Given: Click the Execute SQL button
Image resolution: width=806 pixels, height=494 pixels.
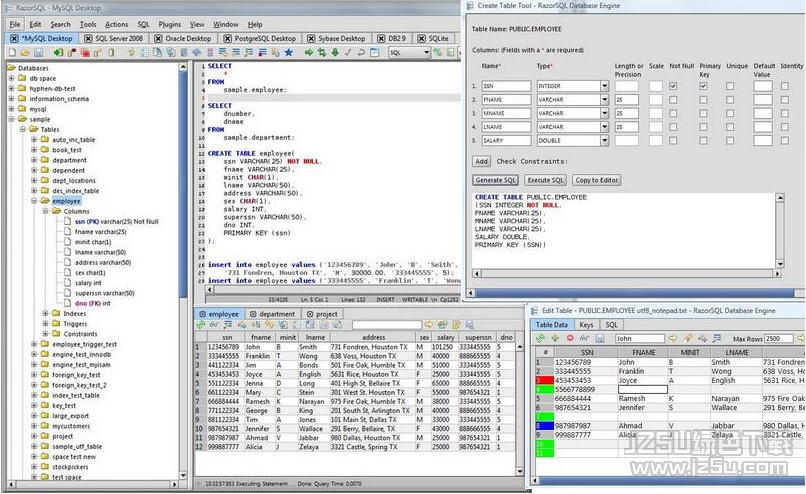Looking at the screenshot, I should pyautogui.click(x=545, y=180).
